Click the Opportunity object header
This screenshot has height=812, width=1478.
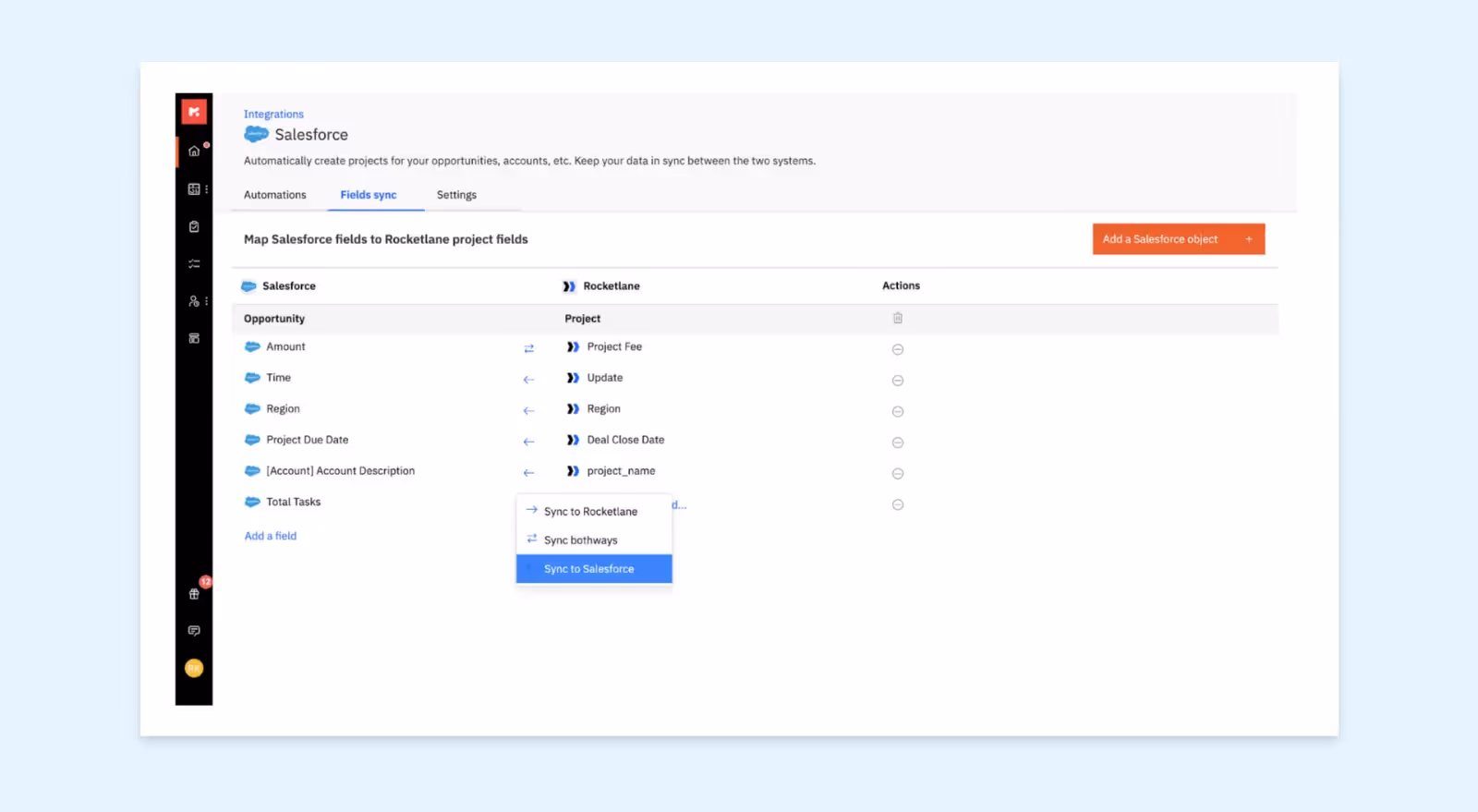(x=274, y=319)
